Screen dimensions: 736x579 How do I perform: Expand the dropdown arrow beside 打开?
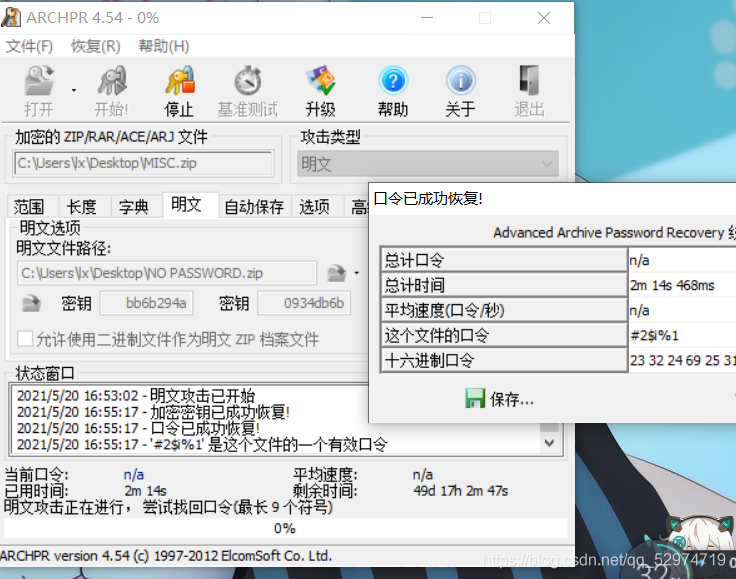(74, 90)
